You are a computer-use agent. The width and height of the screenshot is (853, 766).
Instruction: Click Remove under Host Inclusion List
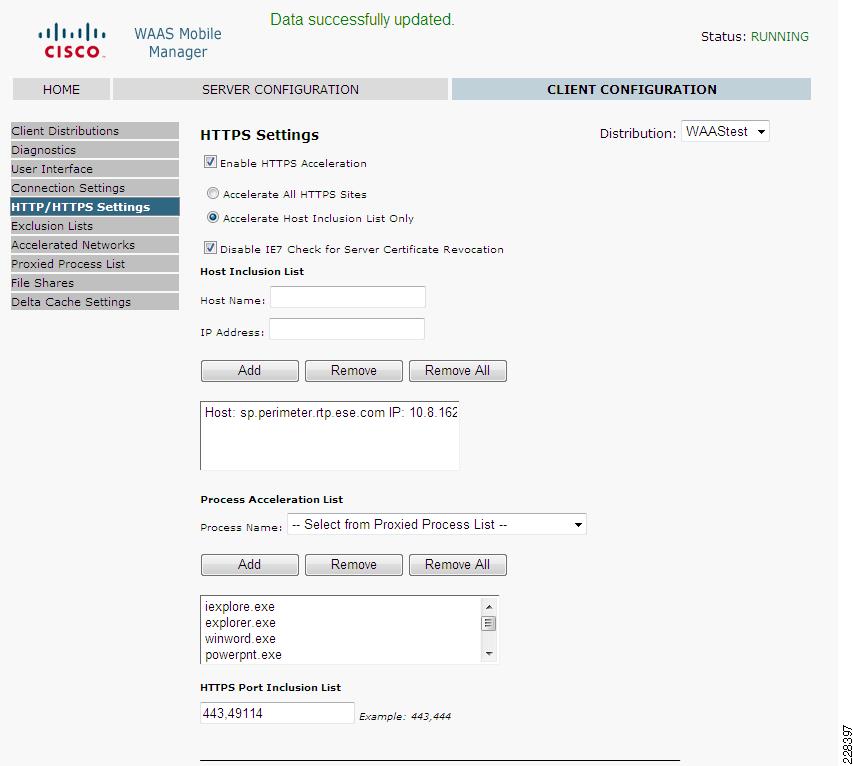[x=354, y=370]
